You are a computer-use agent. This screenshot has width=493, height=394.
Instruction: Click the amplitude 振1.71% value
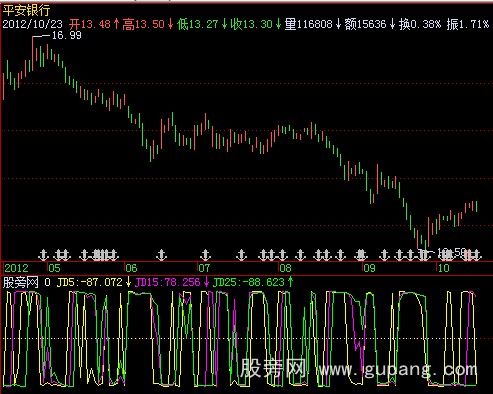(468, 24)
